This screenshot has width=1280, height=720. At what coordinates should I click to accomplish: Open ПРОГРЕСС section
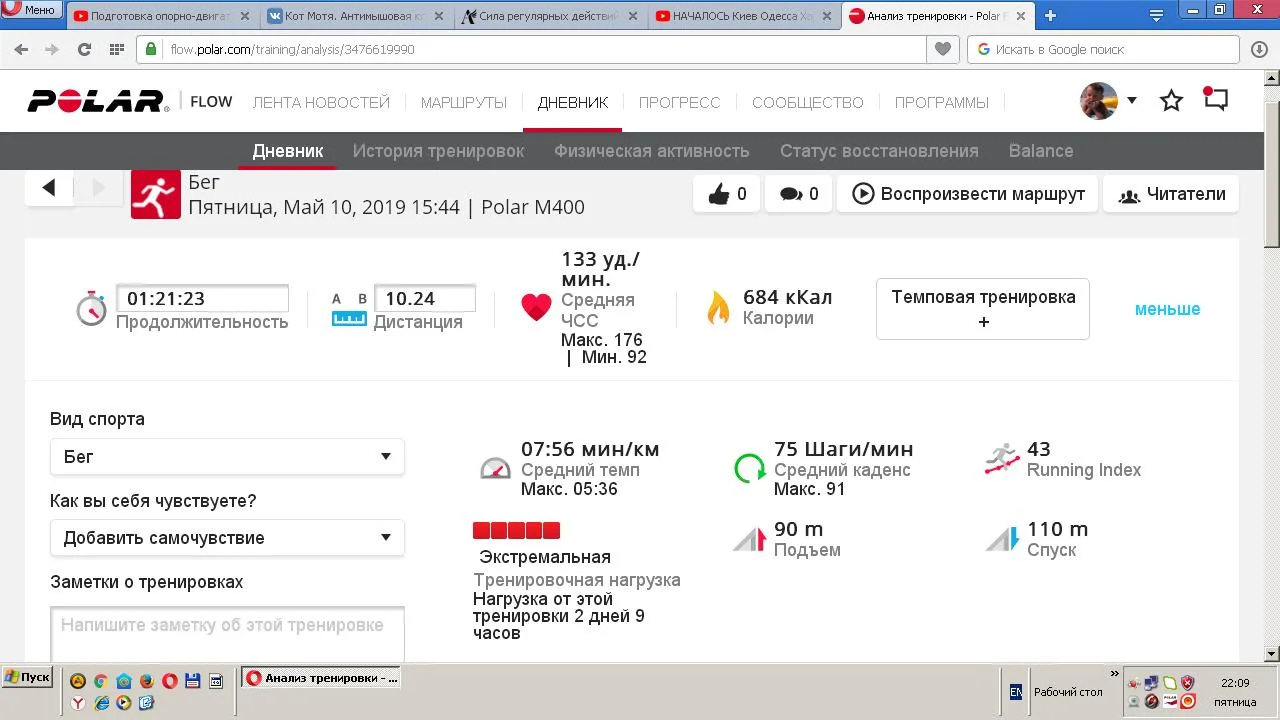pos(680,102)
